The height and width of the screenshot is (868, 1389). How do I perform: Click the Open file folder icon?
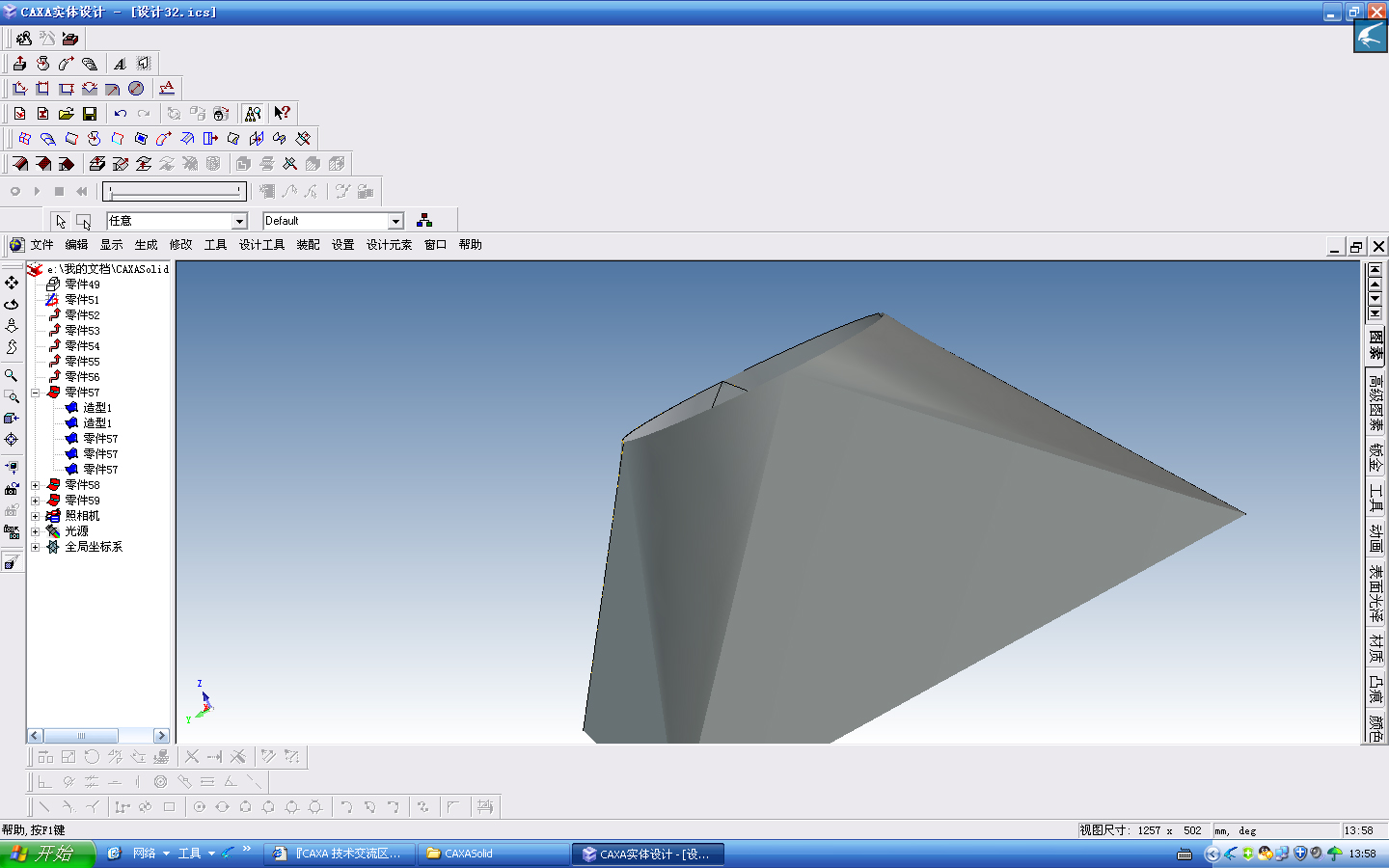click(x=67, y=114)
